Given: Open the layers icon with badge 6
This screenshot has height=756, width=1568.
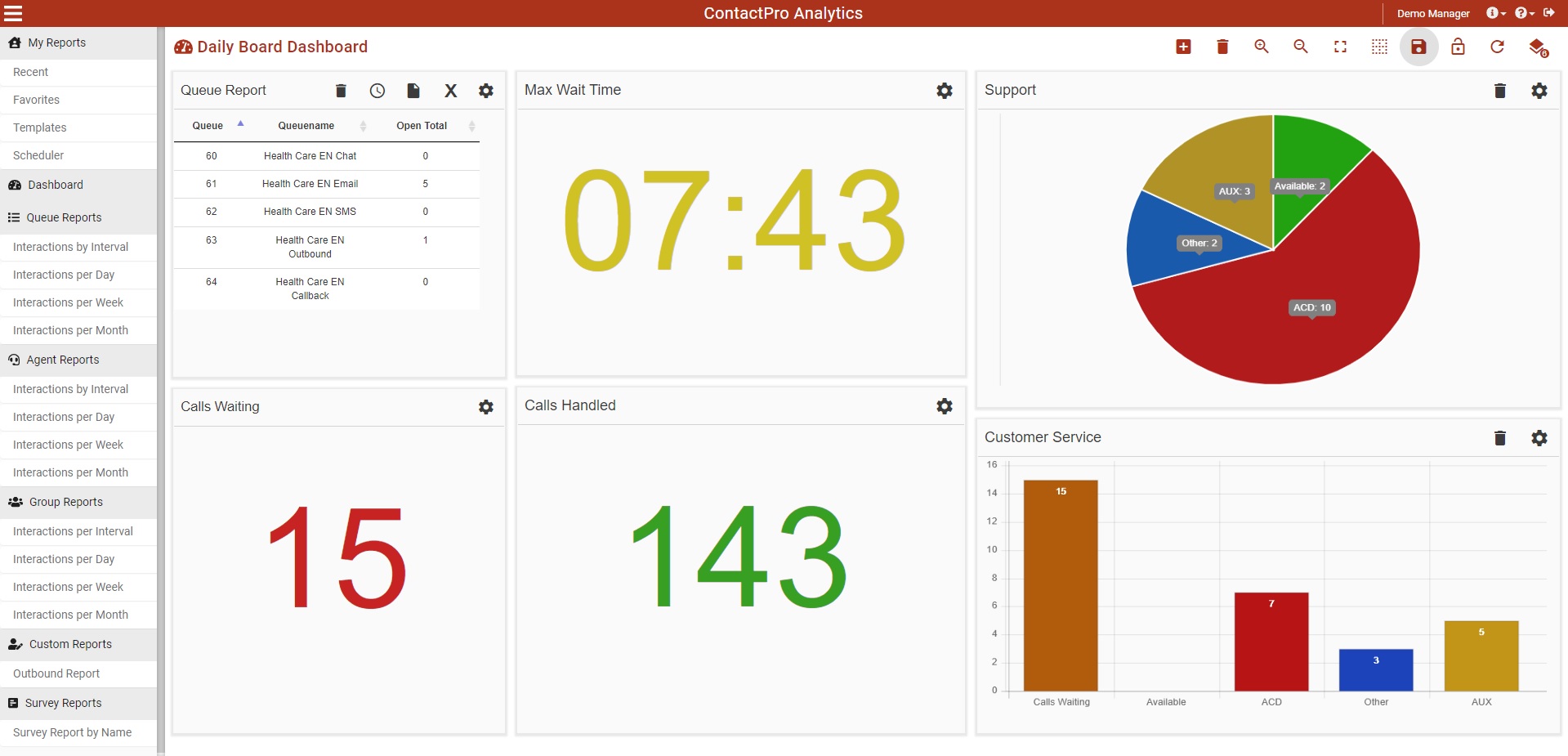Looking at the screenshot, I should click(1538, 47).
